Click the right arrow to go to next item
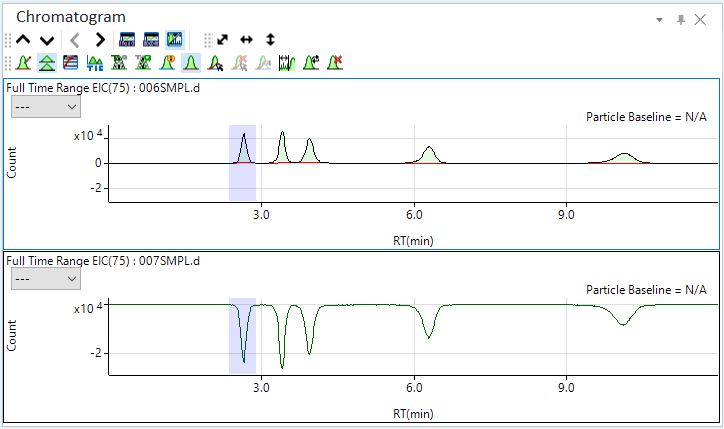 (100, 40)
